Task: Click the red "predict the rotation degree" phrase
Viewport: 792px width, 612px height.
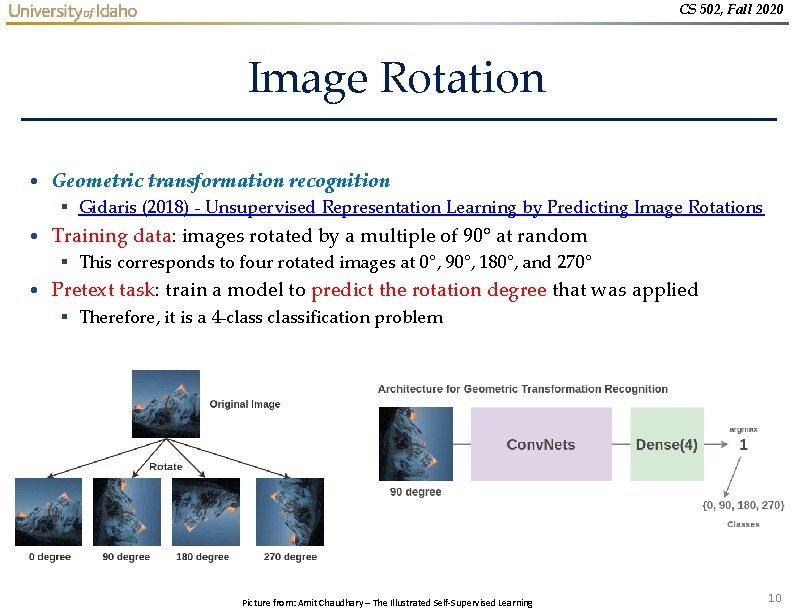Action: click(429, 290)
